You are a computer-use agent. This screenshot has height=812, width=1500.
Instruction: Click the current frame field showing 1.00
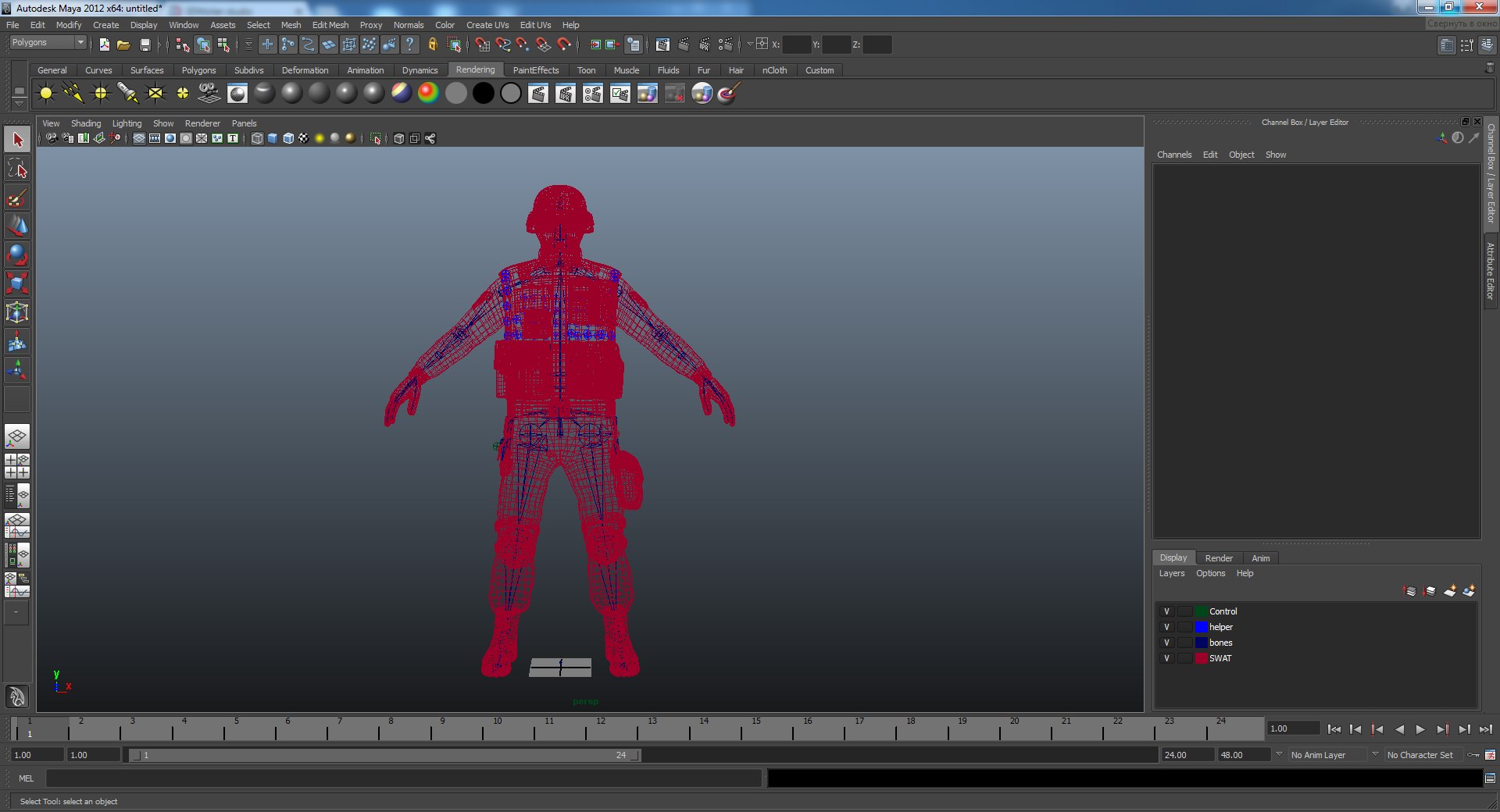1293,728
